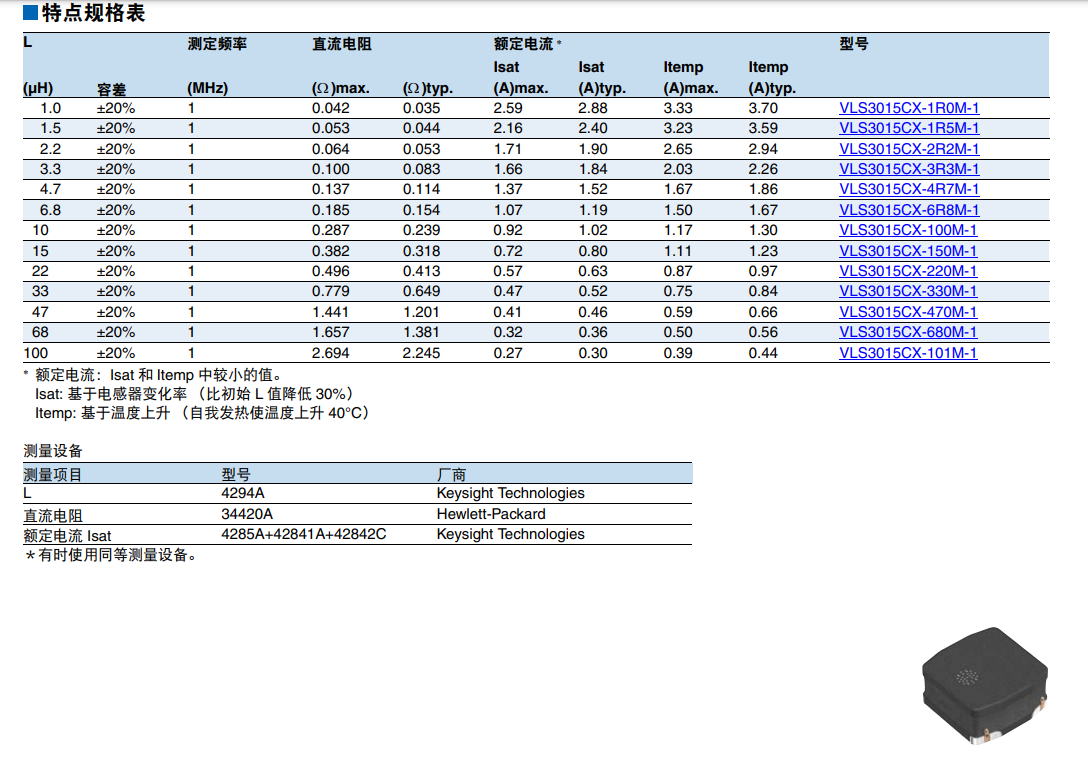Open the VLS3015CX-1R0M-1 part link
Screen dimensions: 1088x760
pyautogui.click(x=909, y=108)
